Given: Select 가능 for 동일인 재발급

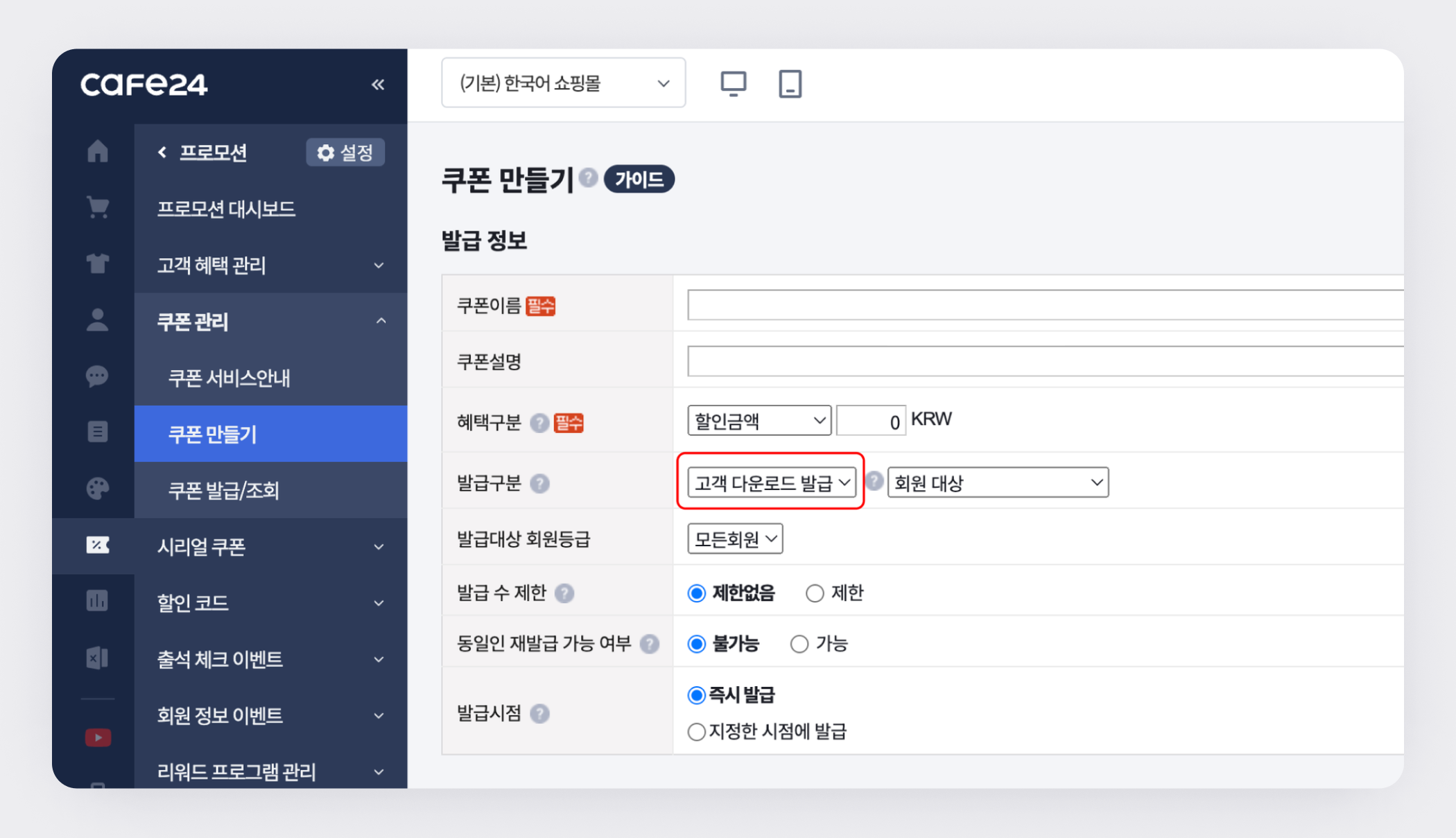Looking at the screenshot, I should 799,644.
